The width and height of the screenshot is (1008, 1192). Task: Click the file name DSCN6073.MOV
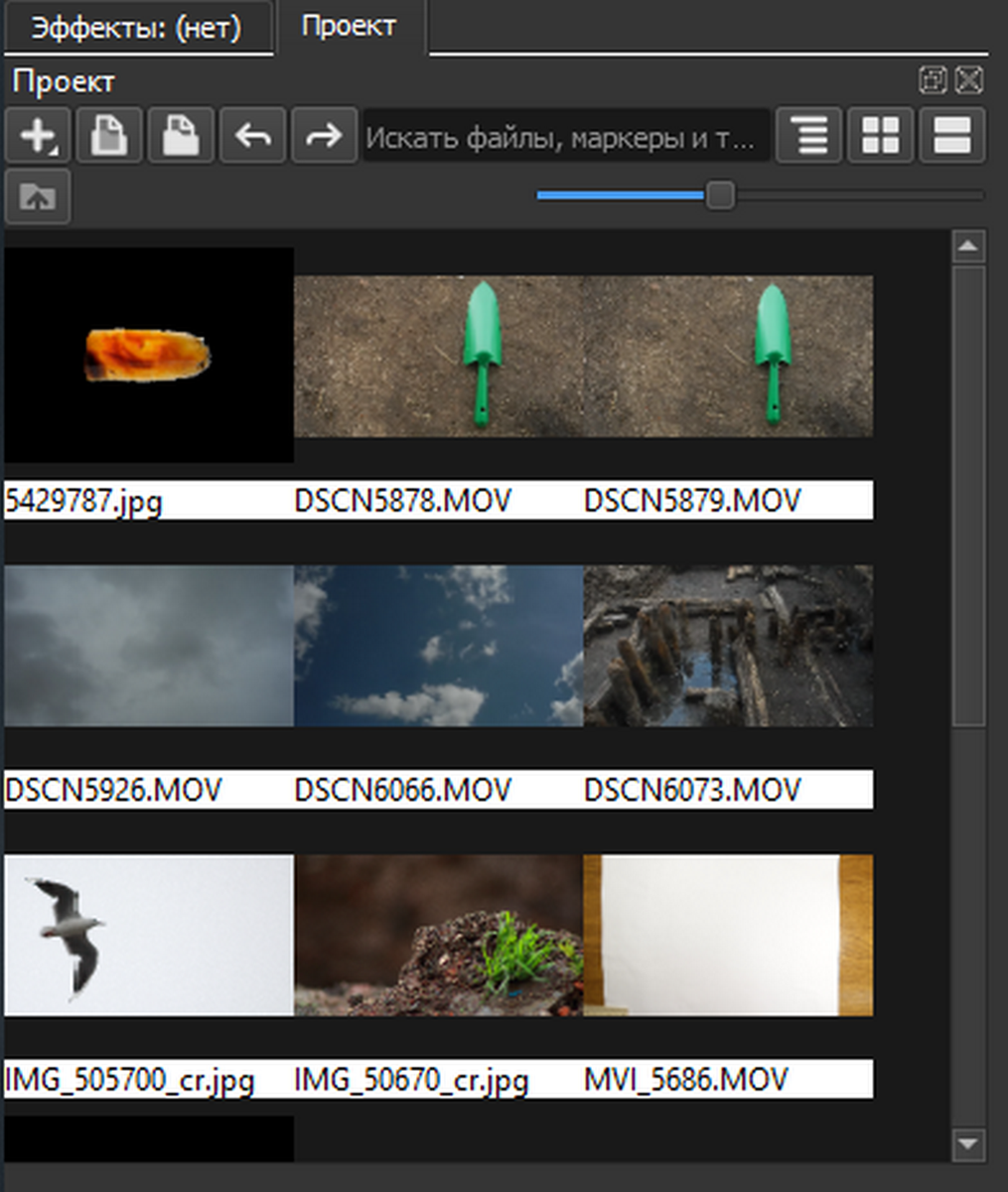(692, 790)
